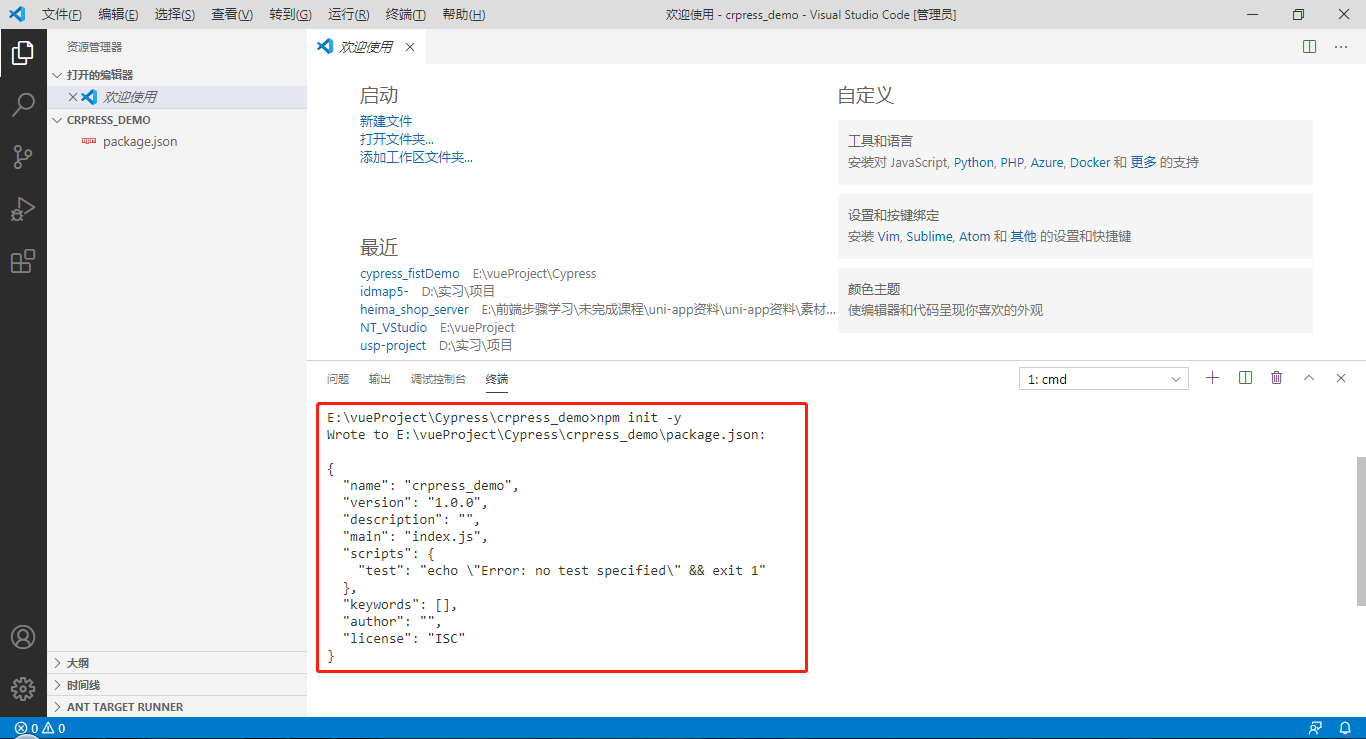The height and width of the screenshot is (739, 1366).
Task: Close the 欢迎使用 editor tab
Action: (x=410, y=47)
